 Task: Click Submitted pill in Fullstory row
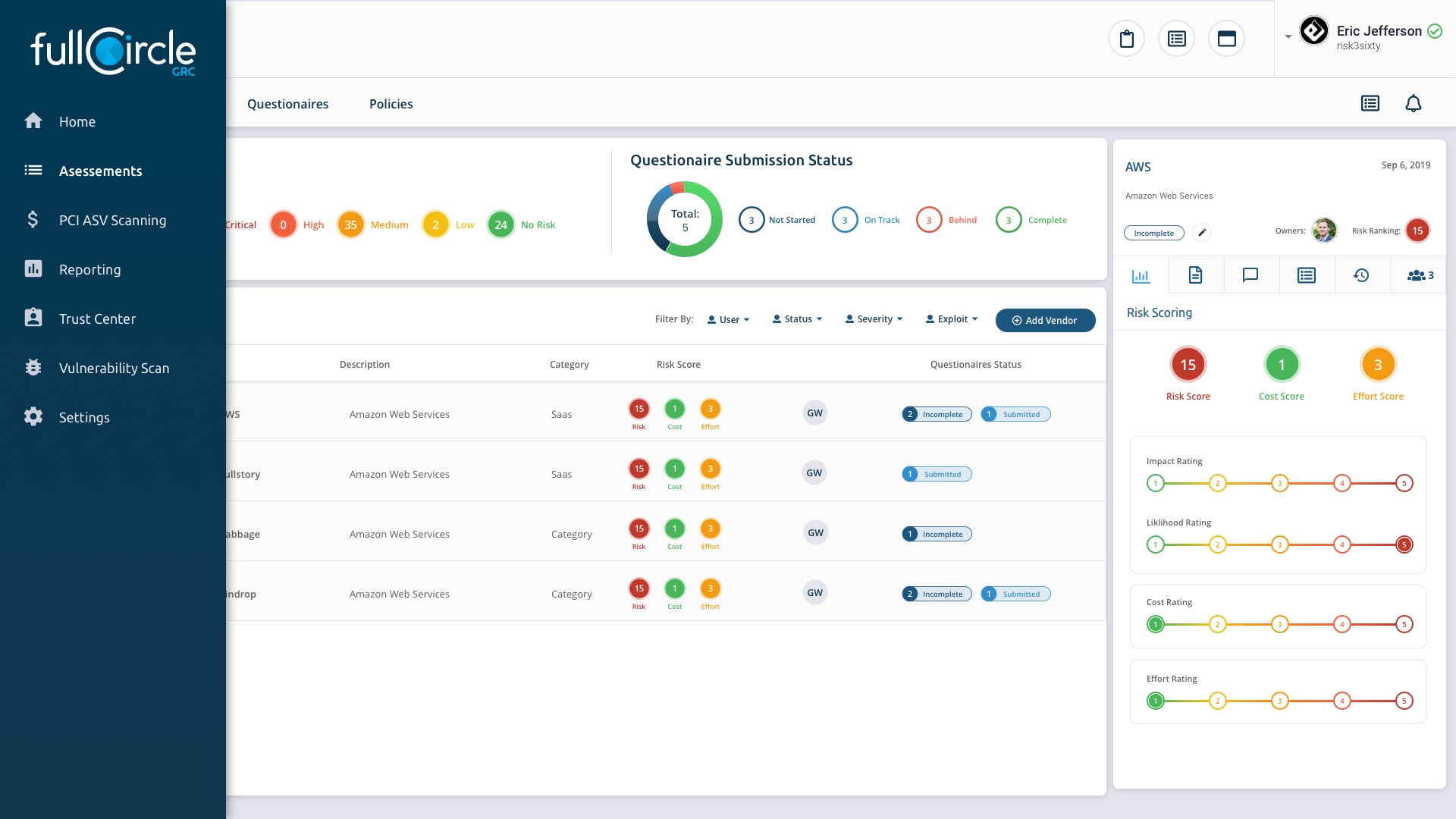pos(937,474)
